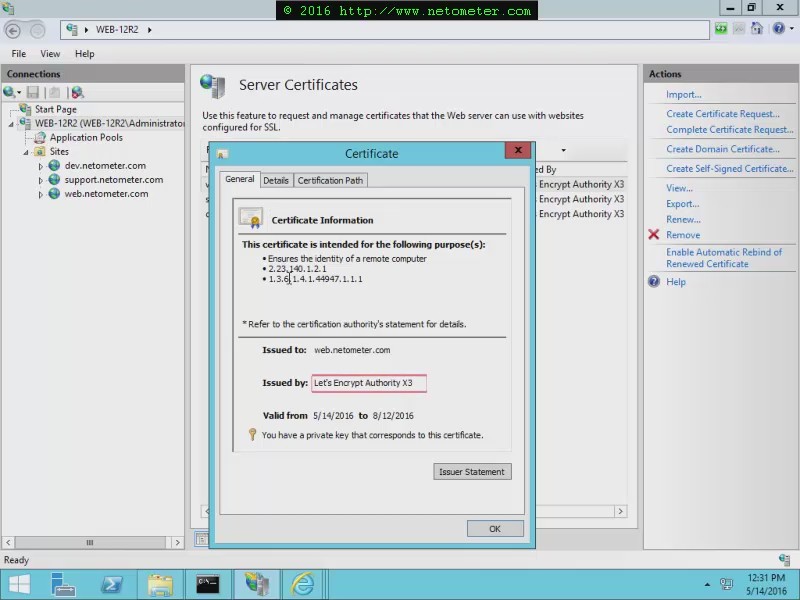Open PowerShell from the taskbar

point(111,584)
